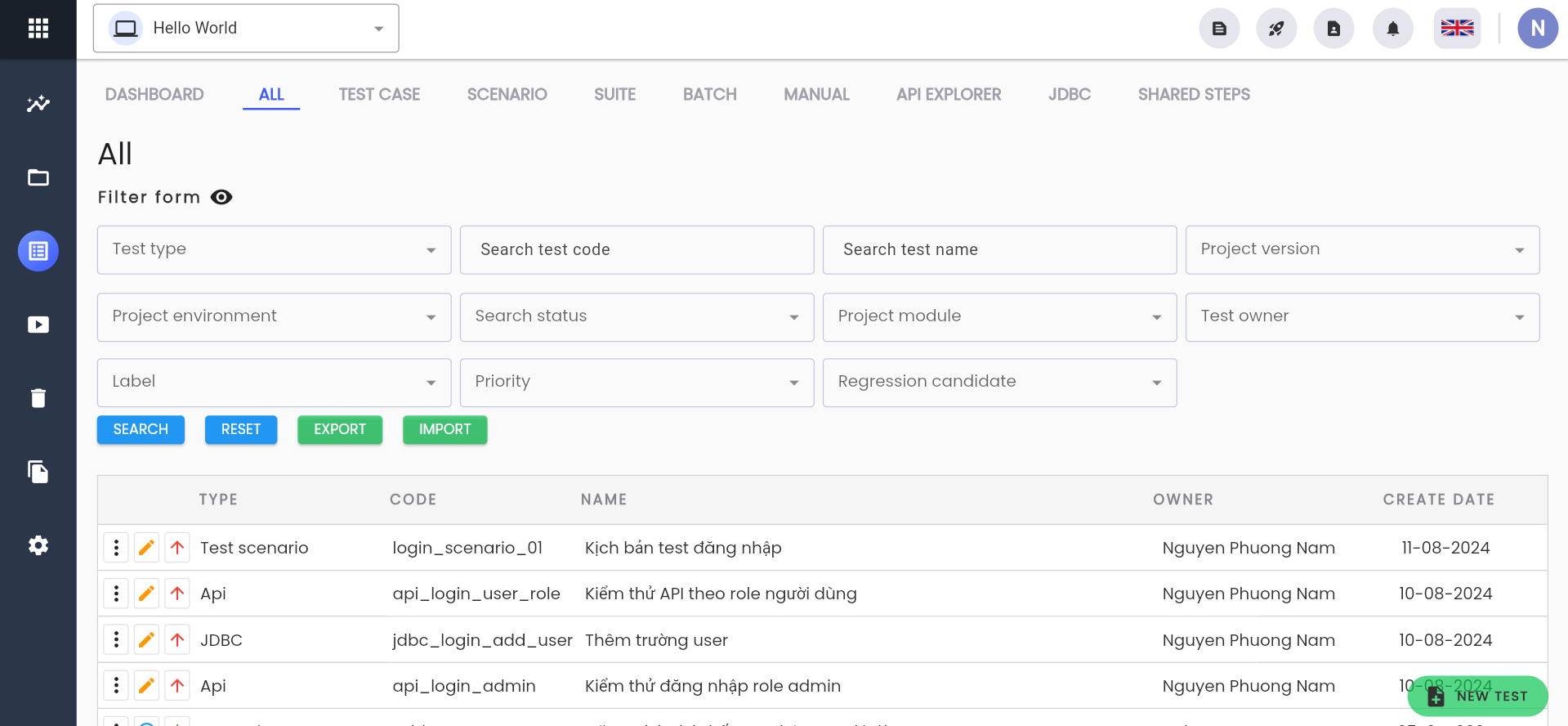Toggle the Filter form eye icon
The image size is (1568, 726).
[x=221, y=197]
